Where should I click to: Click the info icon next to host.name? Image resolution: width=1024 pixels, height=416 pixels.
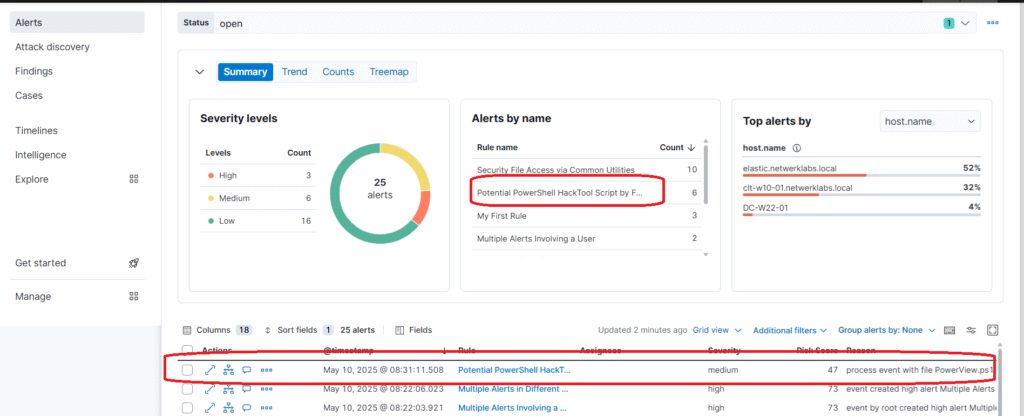(x=796, y=148)
